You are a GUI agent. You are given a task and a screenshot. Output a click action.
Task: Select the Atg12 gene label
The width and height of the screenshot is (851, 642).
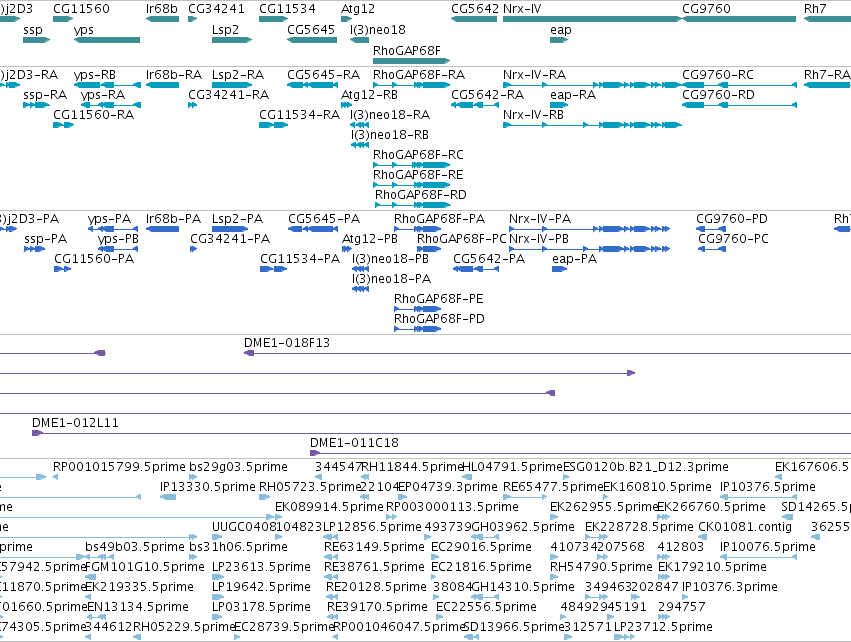358,9
